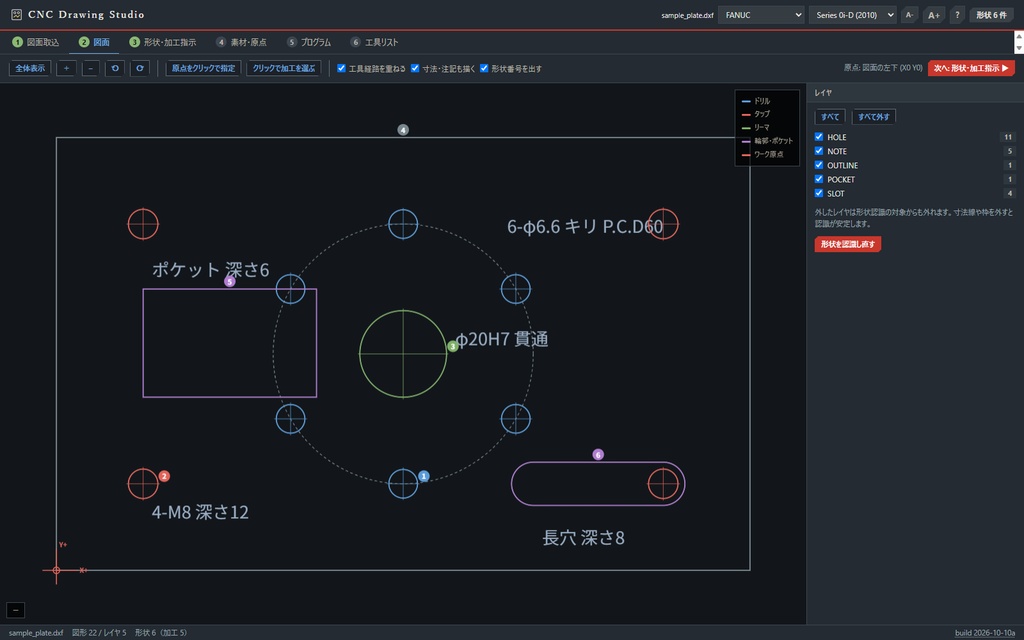Click the CNC Drawing Studio logo icon
The height and width of the screenshot is (640, 1024).
(x=16, y=14)
